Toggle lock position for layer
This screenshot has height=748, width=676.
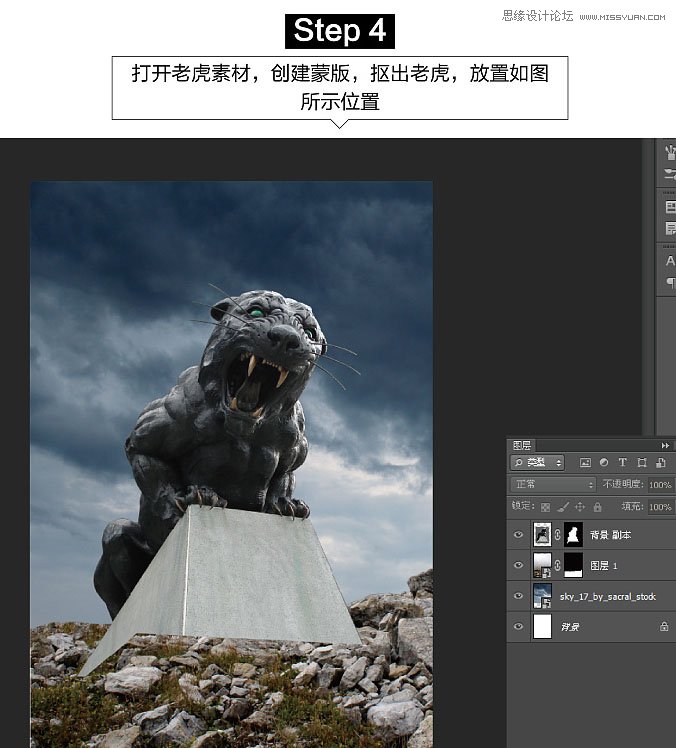[580, 508]
